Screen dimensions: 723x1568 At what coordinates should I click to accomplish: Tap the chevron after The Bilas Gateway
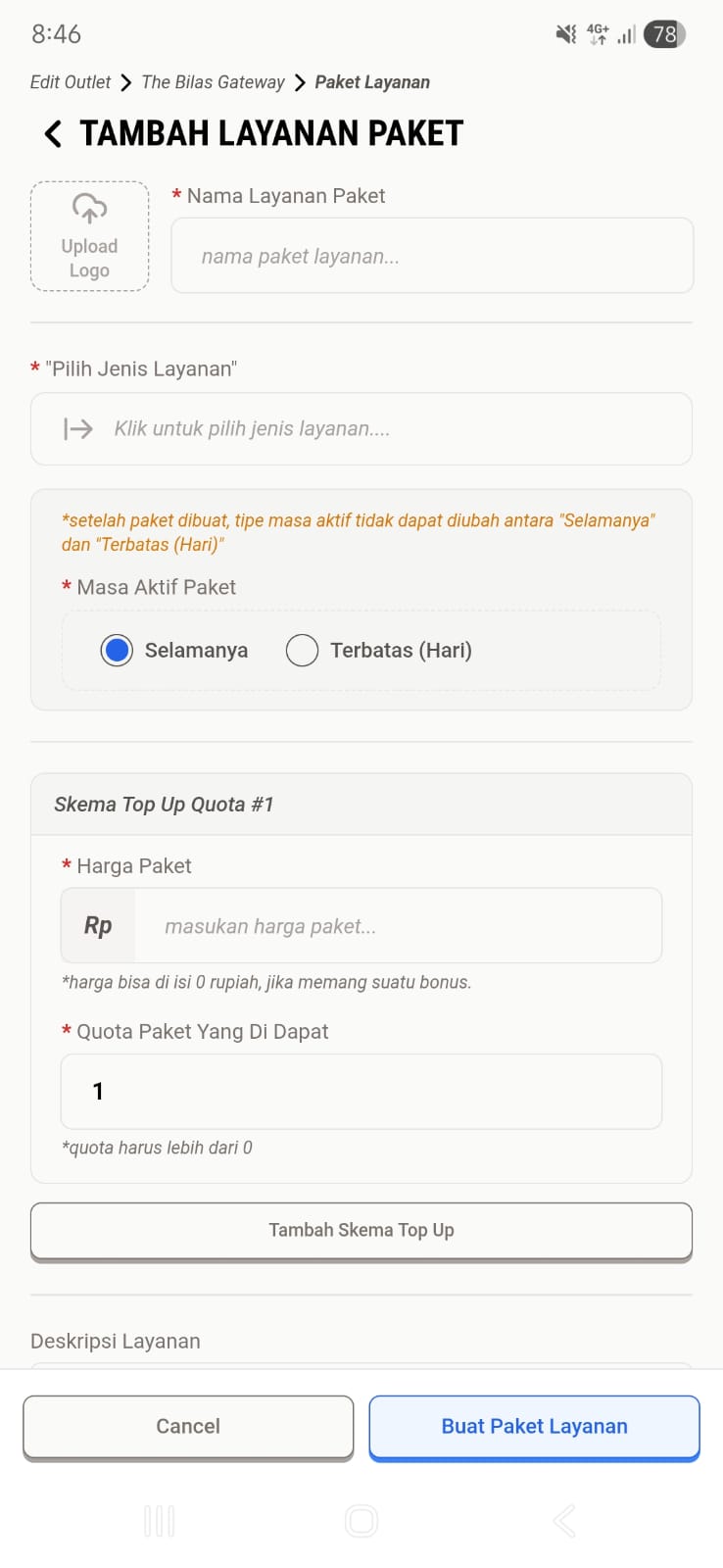coord(299,82)
